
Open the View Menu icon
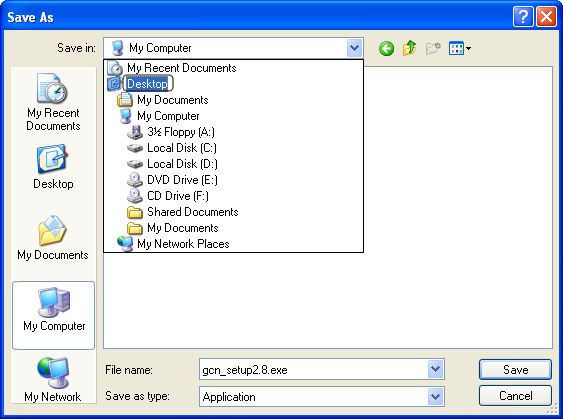pos(460,48)
